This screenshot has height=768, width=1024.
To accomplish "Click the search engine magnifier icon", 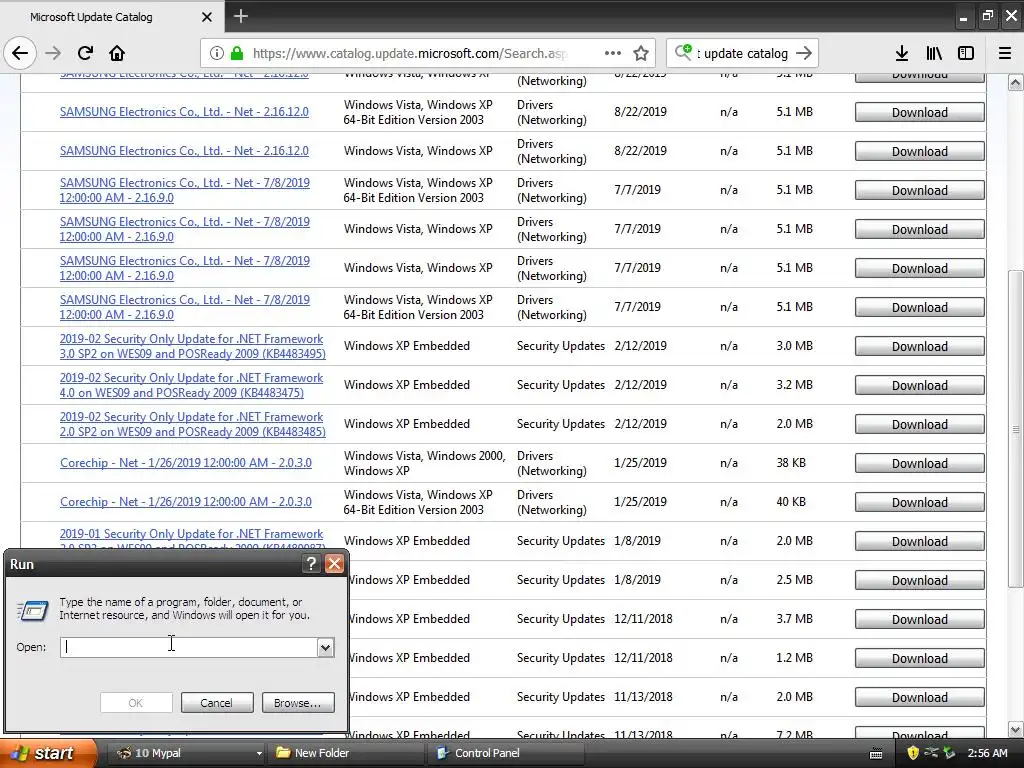I will click(x=684, y=52).
